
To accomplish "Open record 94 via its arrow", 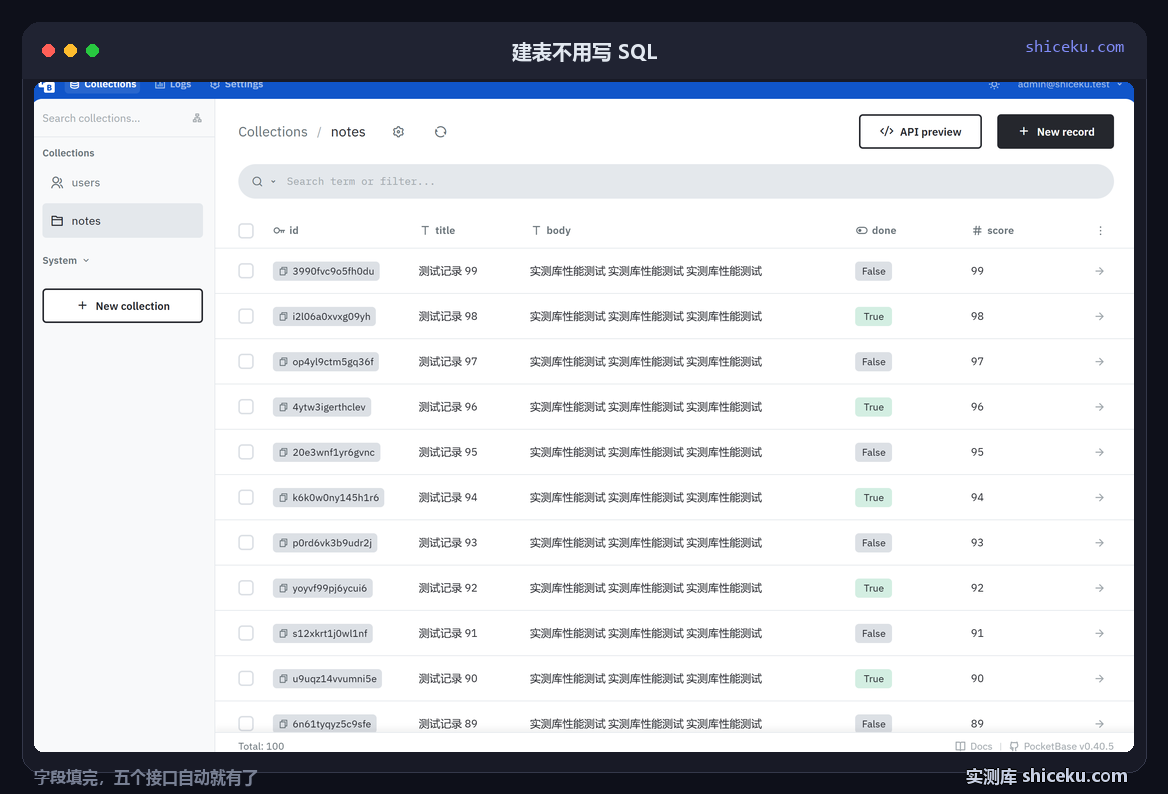I will [1099, 498].
